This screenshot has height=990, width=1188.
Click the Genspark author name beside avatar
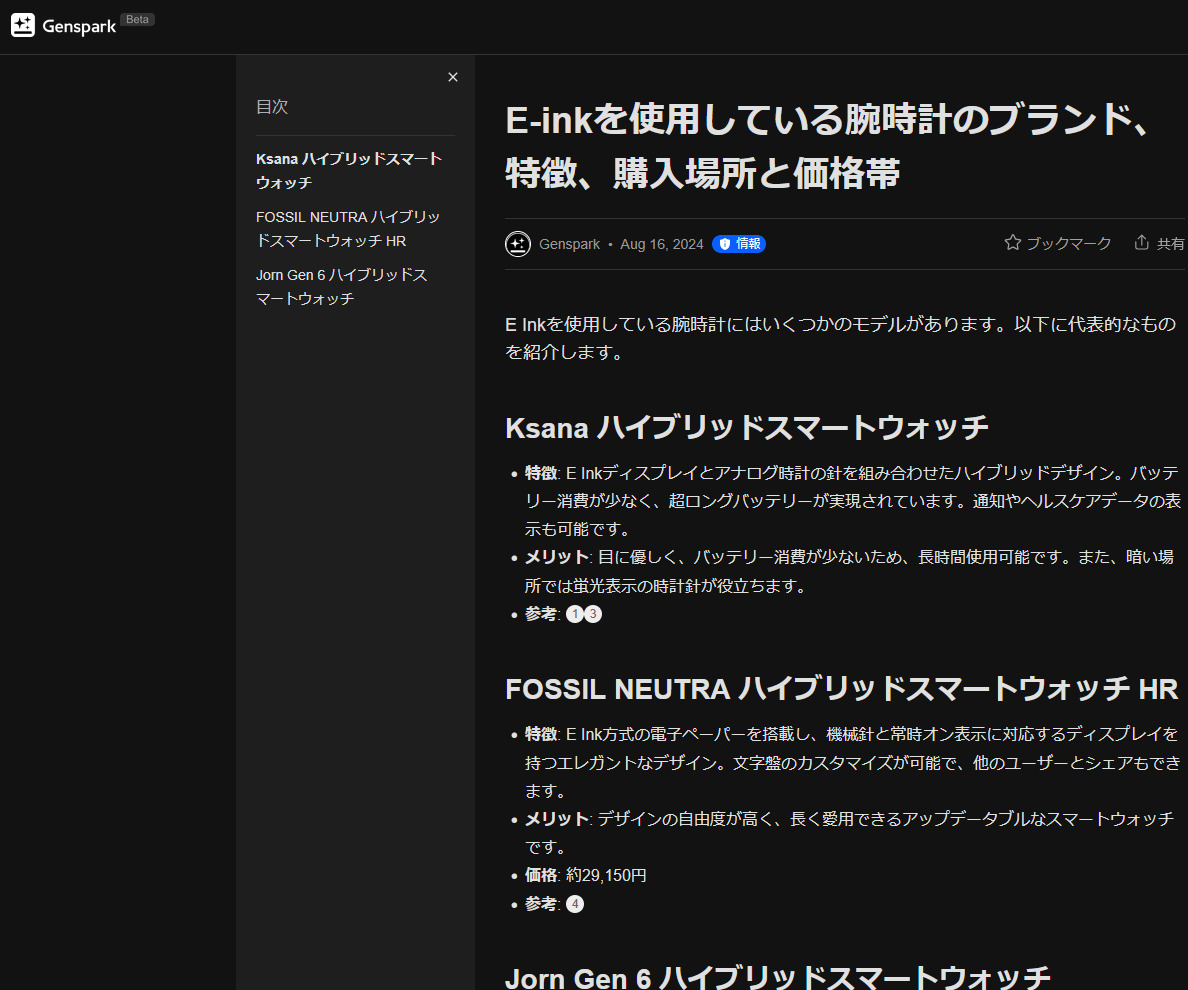click(569, 244)
